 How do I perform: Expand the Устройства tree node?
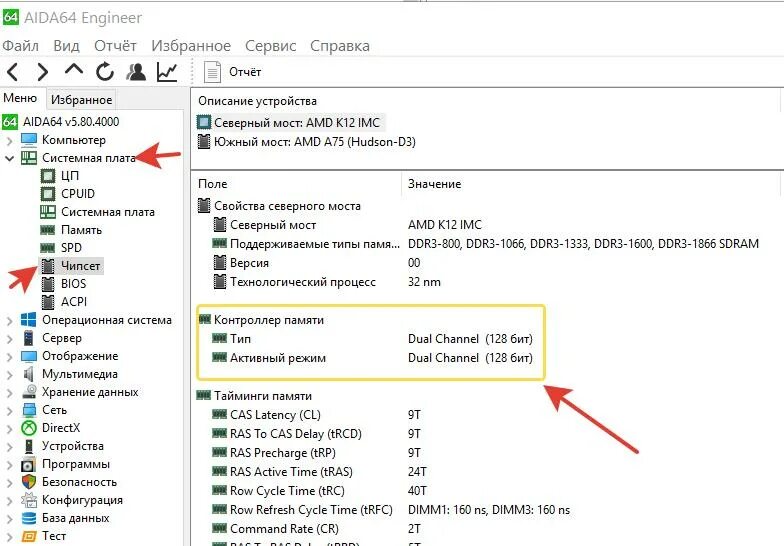[x=10, y=446]
